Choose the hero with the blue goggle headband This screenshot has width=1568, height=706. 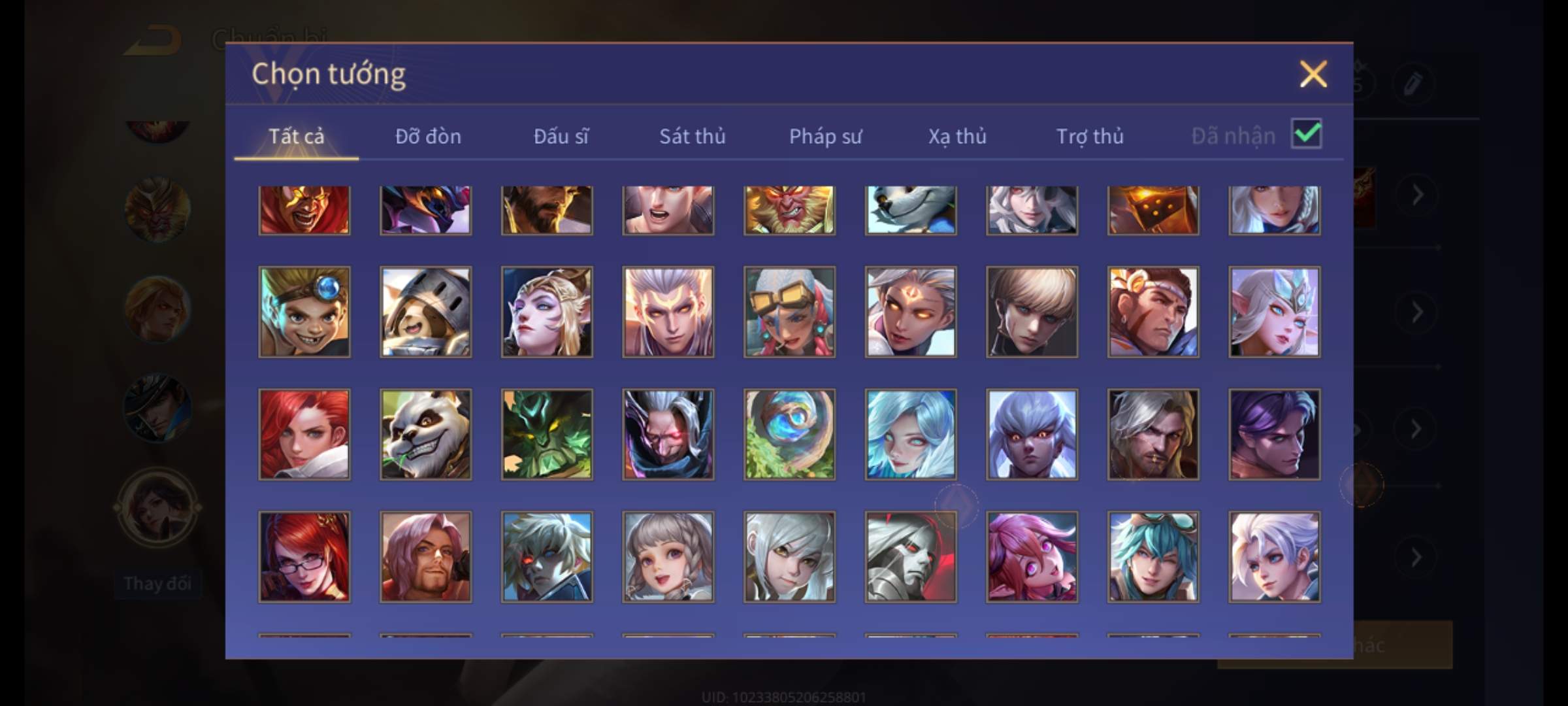(x=304, y=312)
